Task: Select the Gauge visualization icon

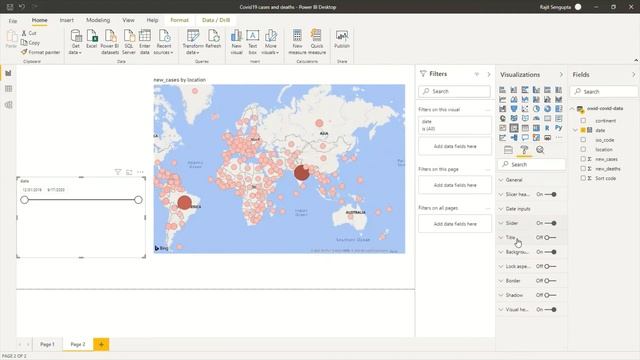Action: (x=536, y=118)
